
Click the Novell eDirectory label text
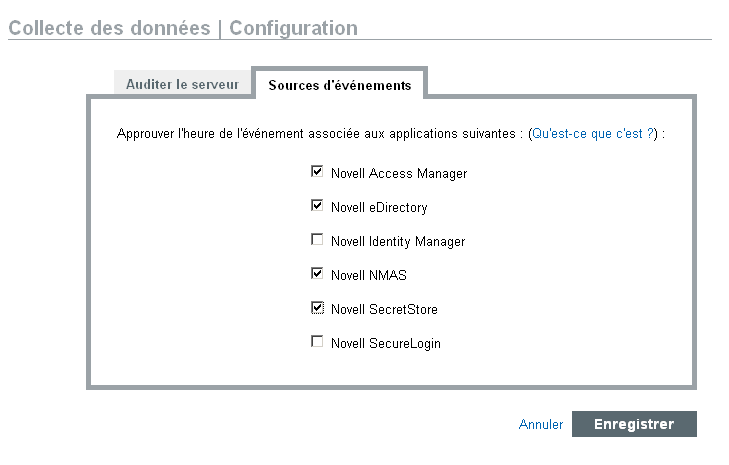(x=379, y=207)
